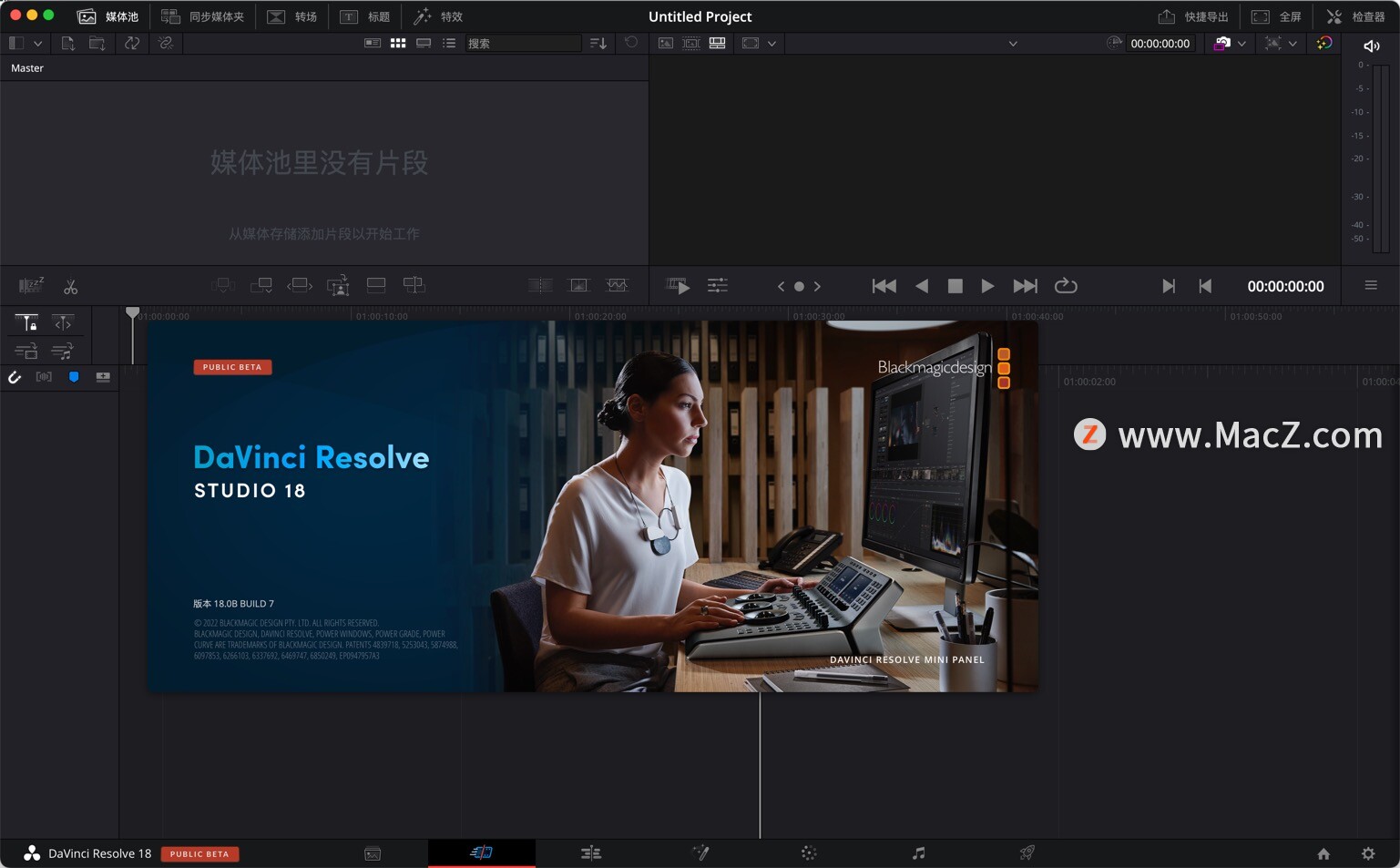Open the 标题 titles tab
This screenshot has height=868, width=1400.
click(x=364, y=16)
